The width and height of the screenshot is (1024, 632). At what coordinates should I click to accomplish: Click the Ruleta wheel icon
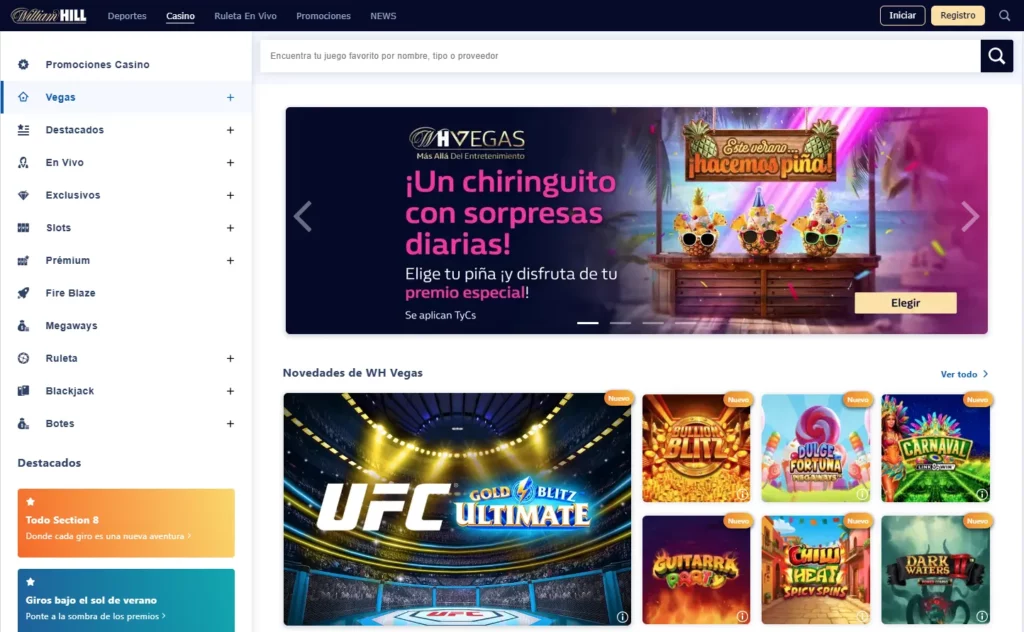pyautogui.click(x=24, y=358)
